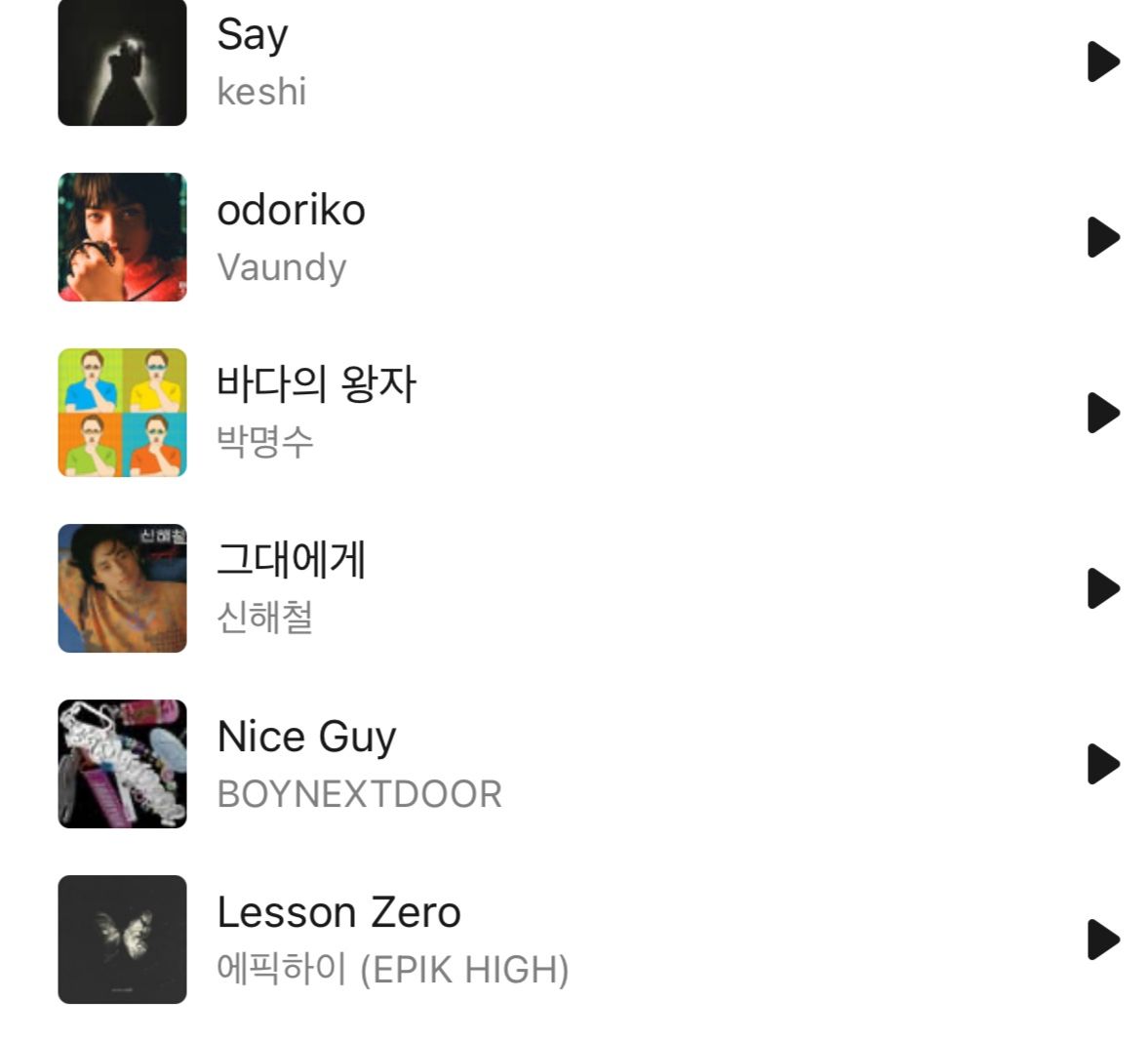Select the song title Say
The width and height of the screenshot is (1148, 1039).
[x=253, y=35]
